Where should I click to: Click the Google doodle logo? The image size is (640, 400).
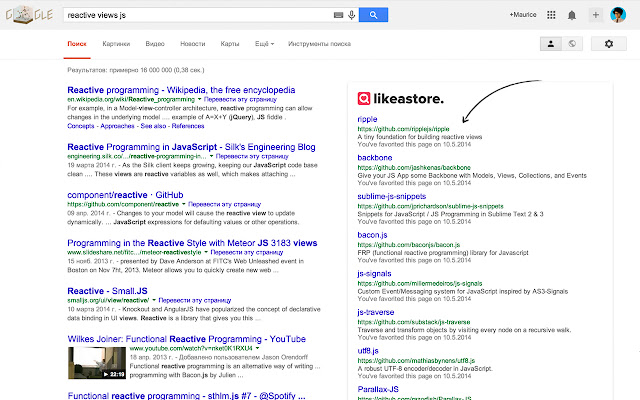tap(29, 15)
